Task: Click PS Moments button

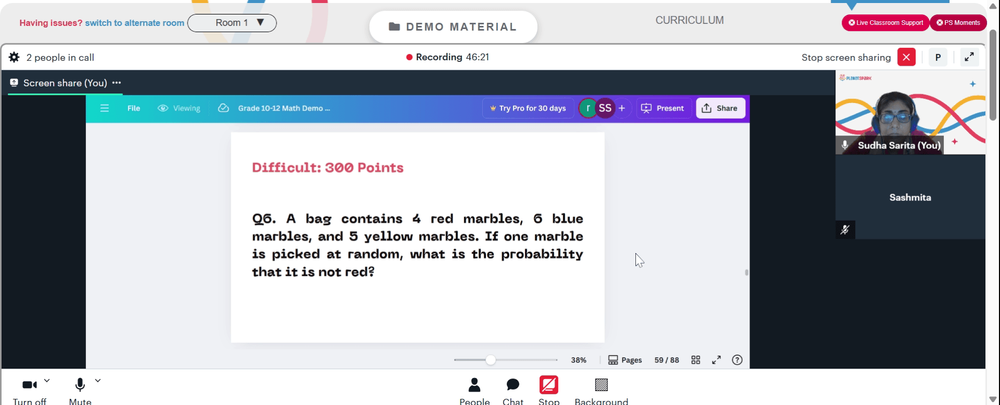Action: click(958, 23)
